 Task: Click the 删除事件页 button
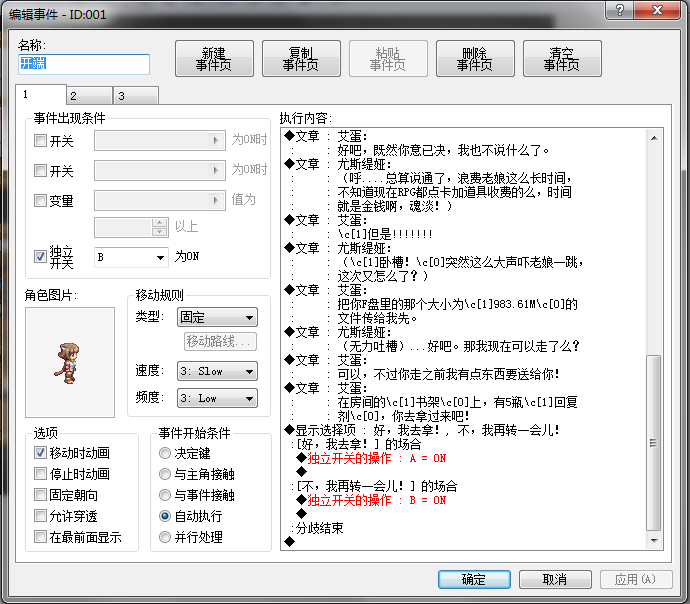pos(475,59)
